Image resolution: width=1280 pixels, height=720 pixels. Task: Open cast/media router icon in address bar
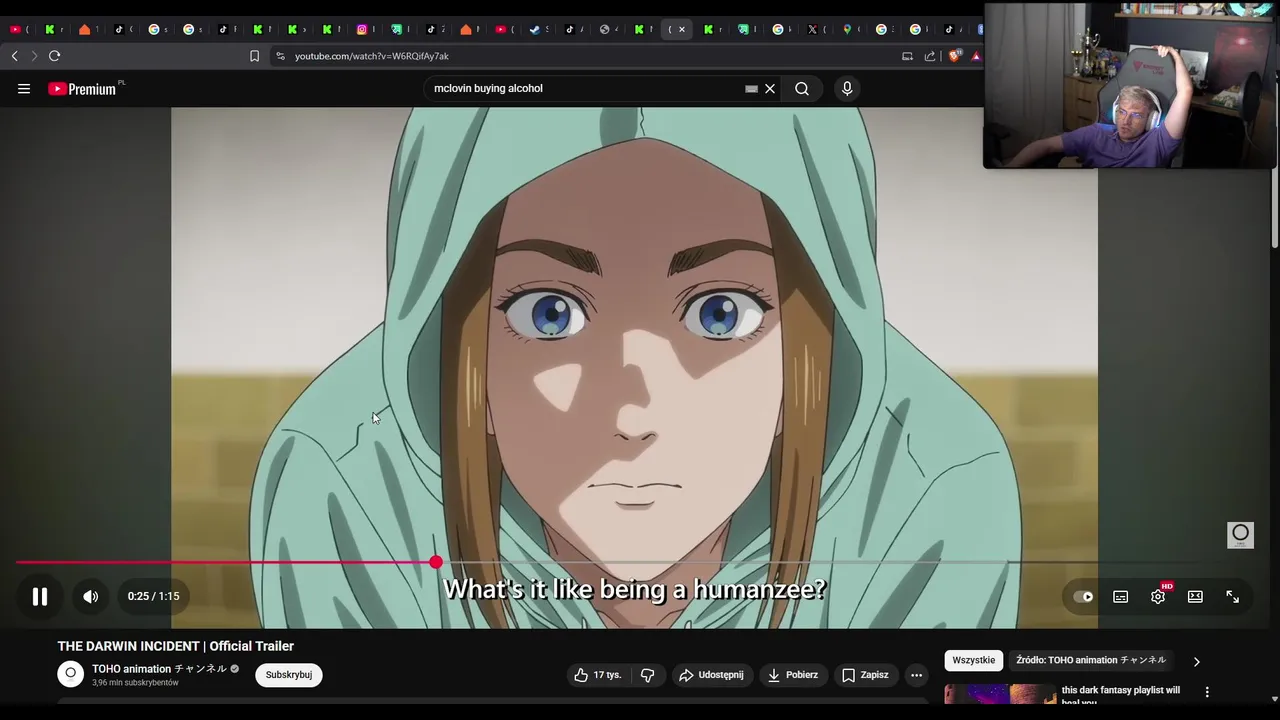[907, 56]
